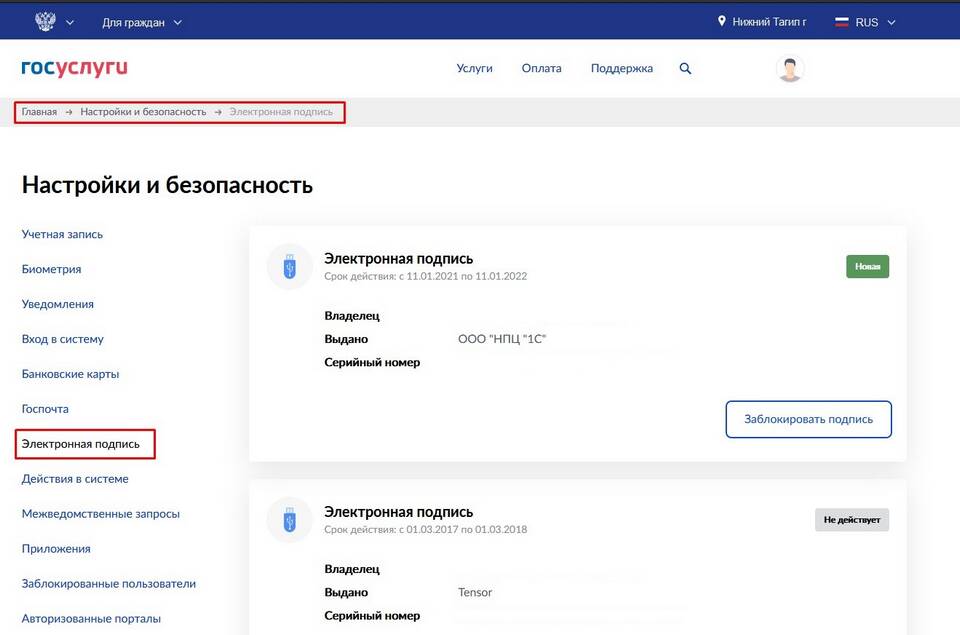960x635 pixels.
Task: Open the search magnifier icon
Action: [685, 69]
